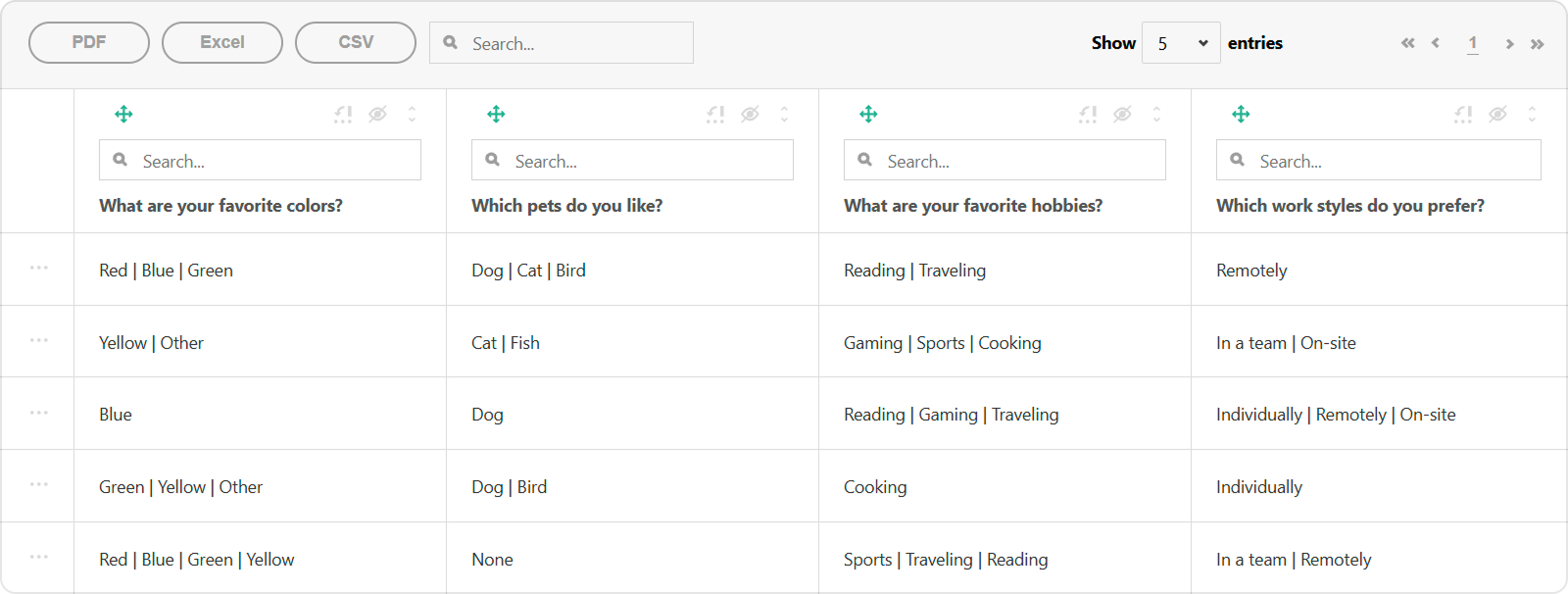Click the wrap text icon in hobbies column
Image resolution: width=1568 pixels, height=594 pixels.
[x=1088, y=115]
